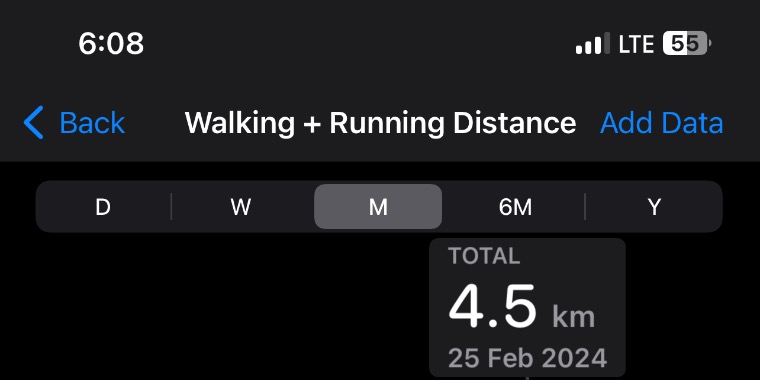Tap the TOTAL label in the callout

[x=484, y=256]
